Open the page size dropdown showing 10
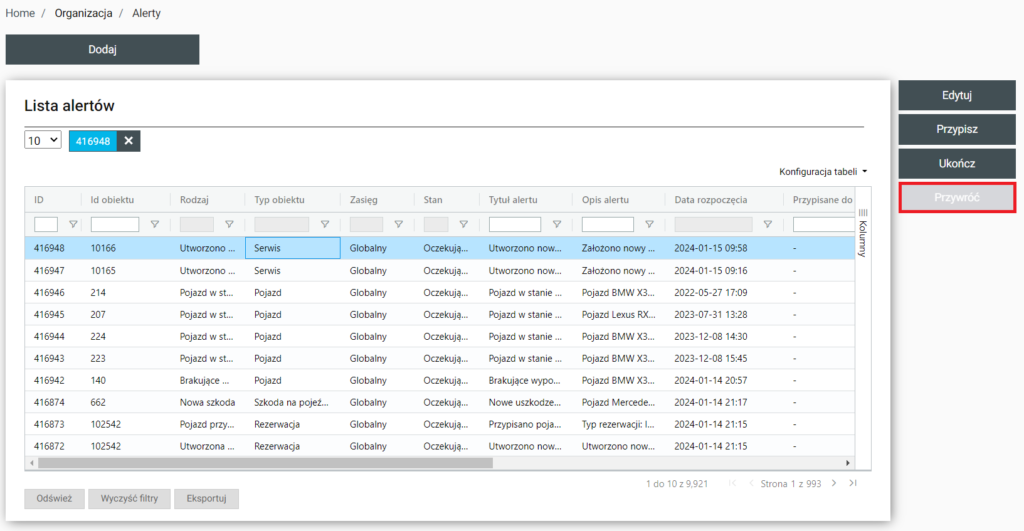Image resolution: width=1024 pixels, height=531 pixels. [43, 141]
